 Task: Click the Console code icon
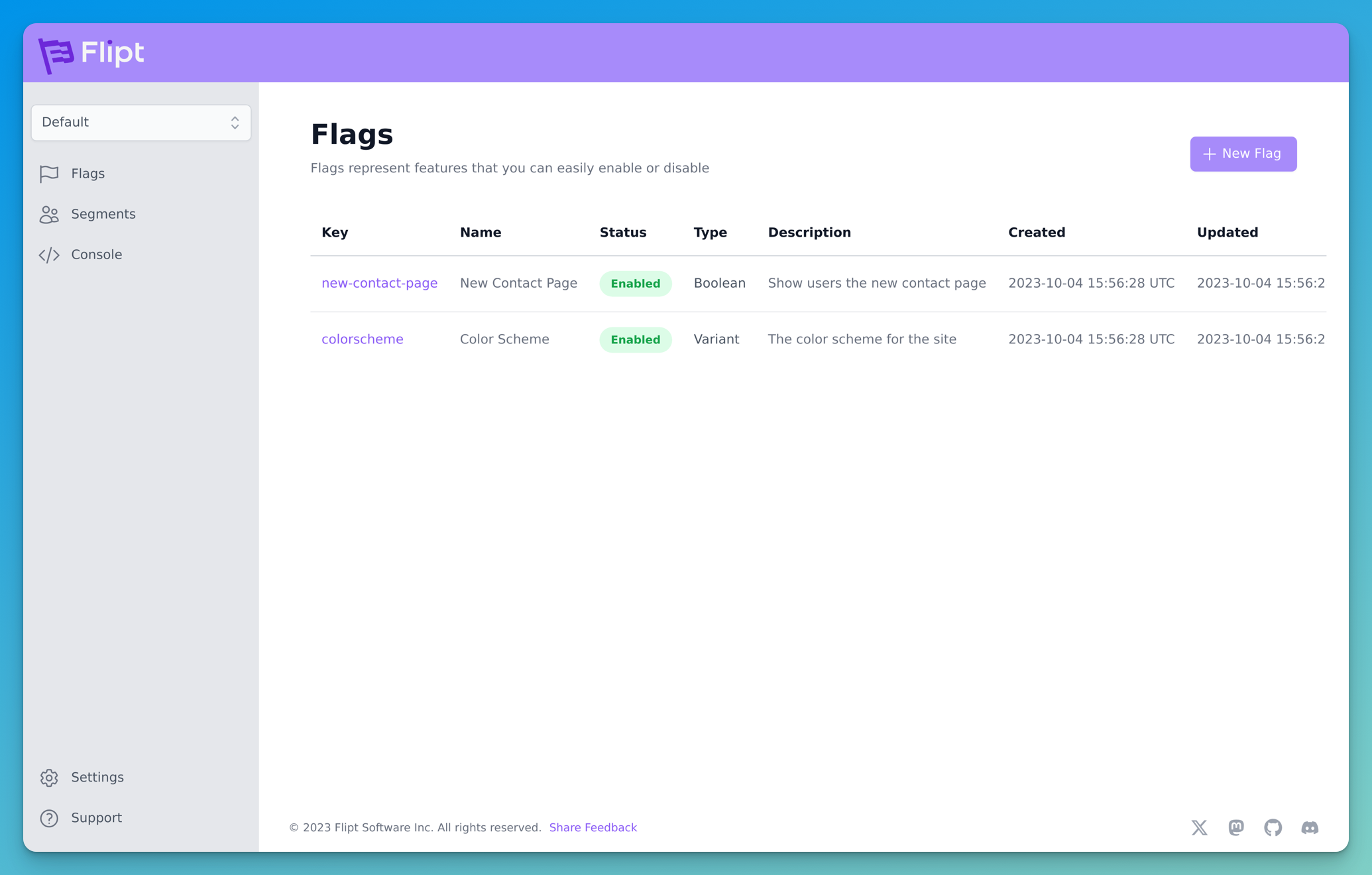tap(49, 255)
